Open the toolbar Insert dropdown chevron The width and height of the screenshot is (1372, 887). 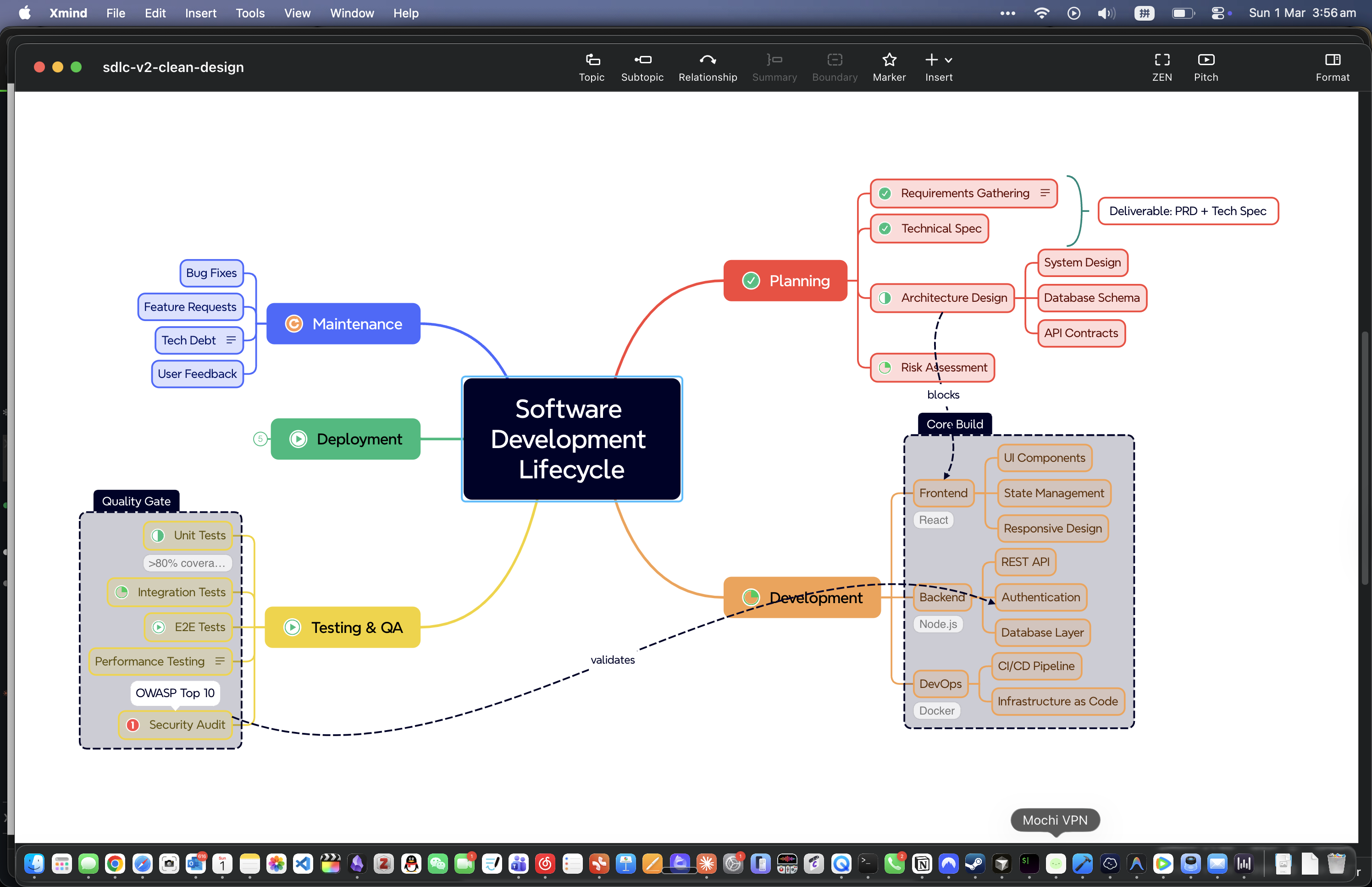tap(948, 60)
